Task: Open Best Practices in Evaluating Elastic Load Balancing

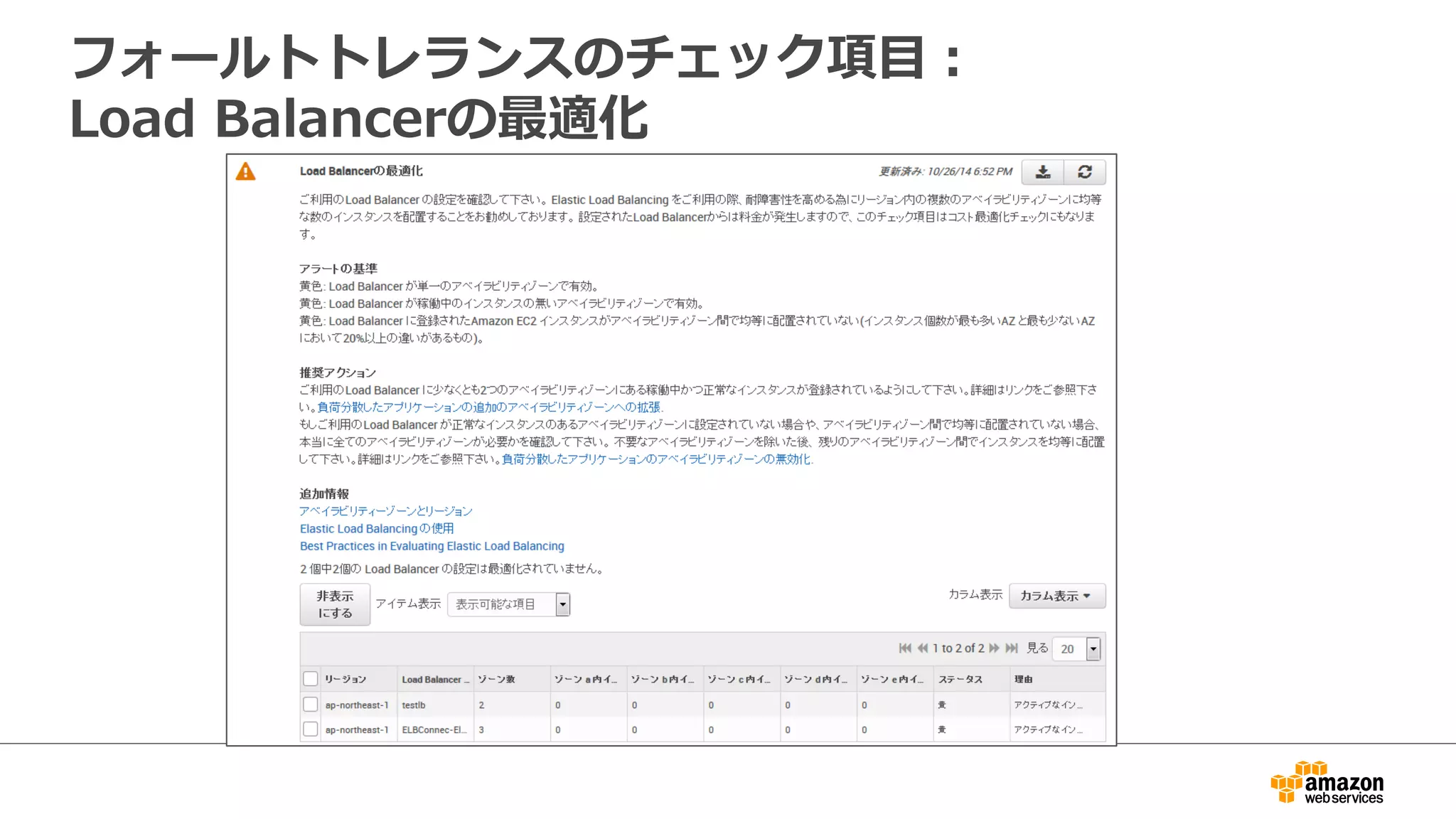Action: [x=432, y=546]
